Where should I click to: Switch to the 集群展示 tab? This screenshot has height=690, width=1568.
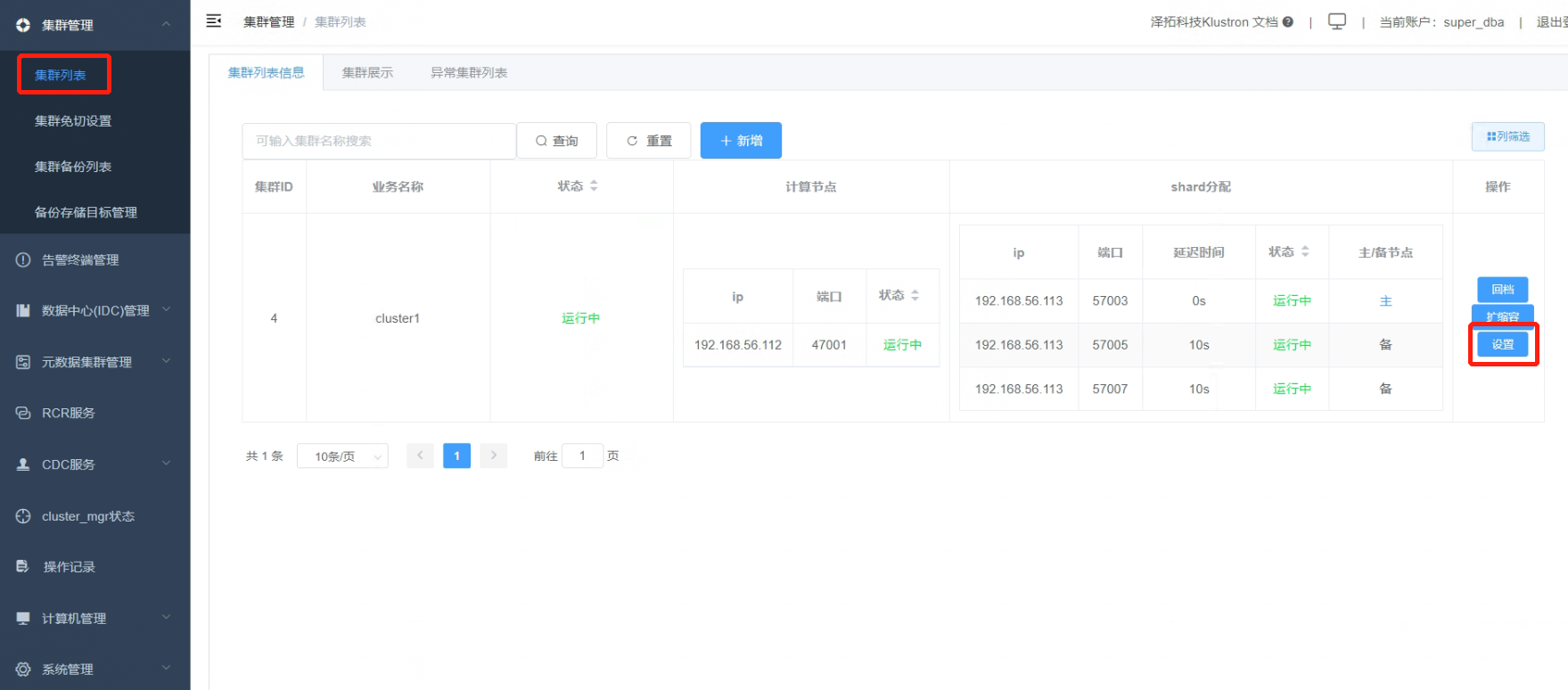(367, 72)
